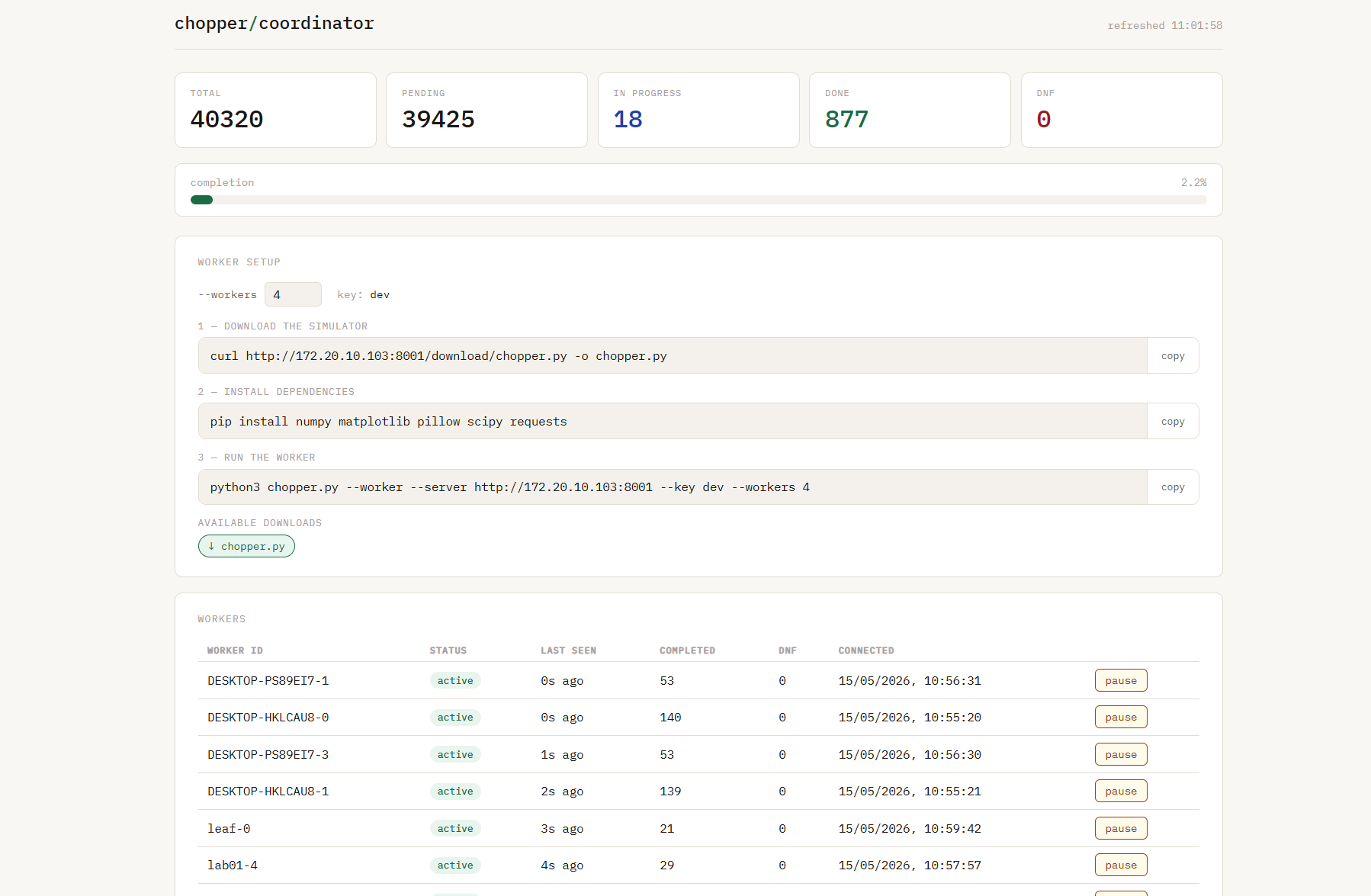Click the 2.2% completion value
The height and width of the screenshot is (896, 1371).
coord(1194,182)
